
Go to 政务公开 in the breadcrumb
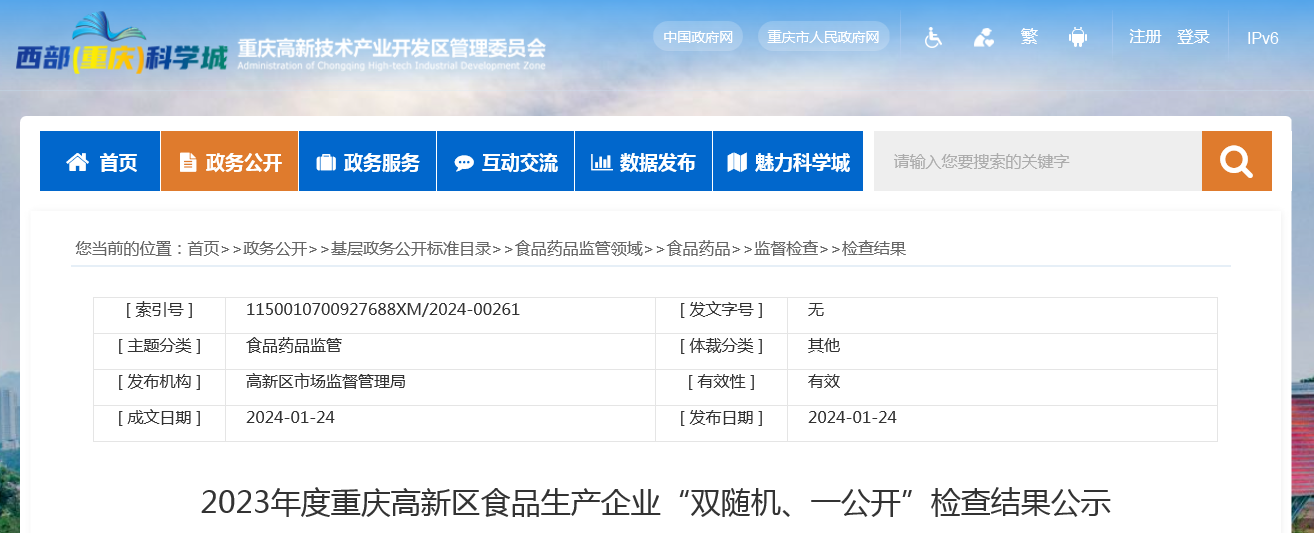[x=275, y=249]
